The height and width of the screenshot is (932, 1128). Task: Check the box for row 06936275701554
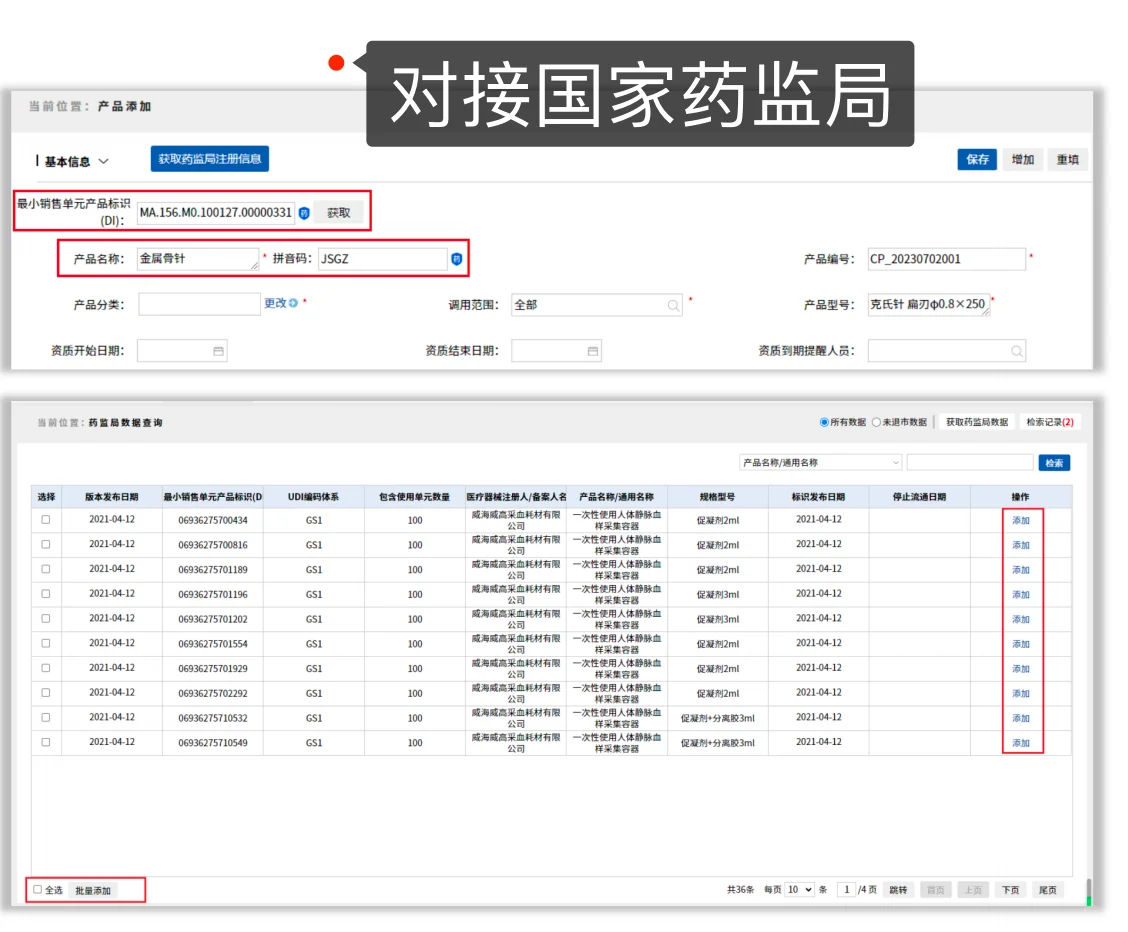click(46, 644)
